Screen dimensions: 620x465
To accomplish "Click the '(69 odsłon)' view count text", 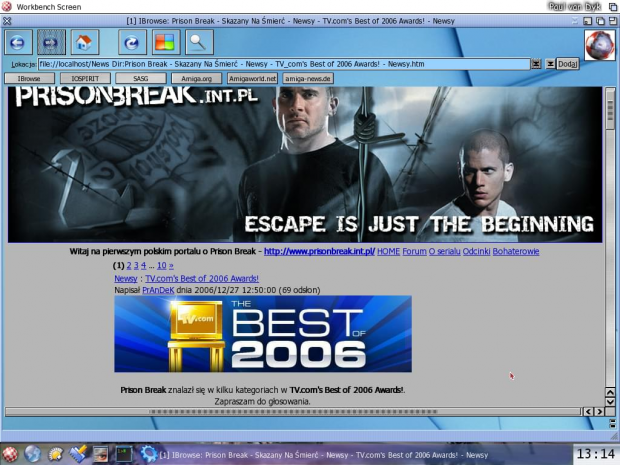I will (x=299, y=290).
